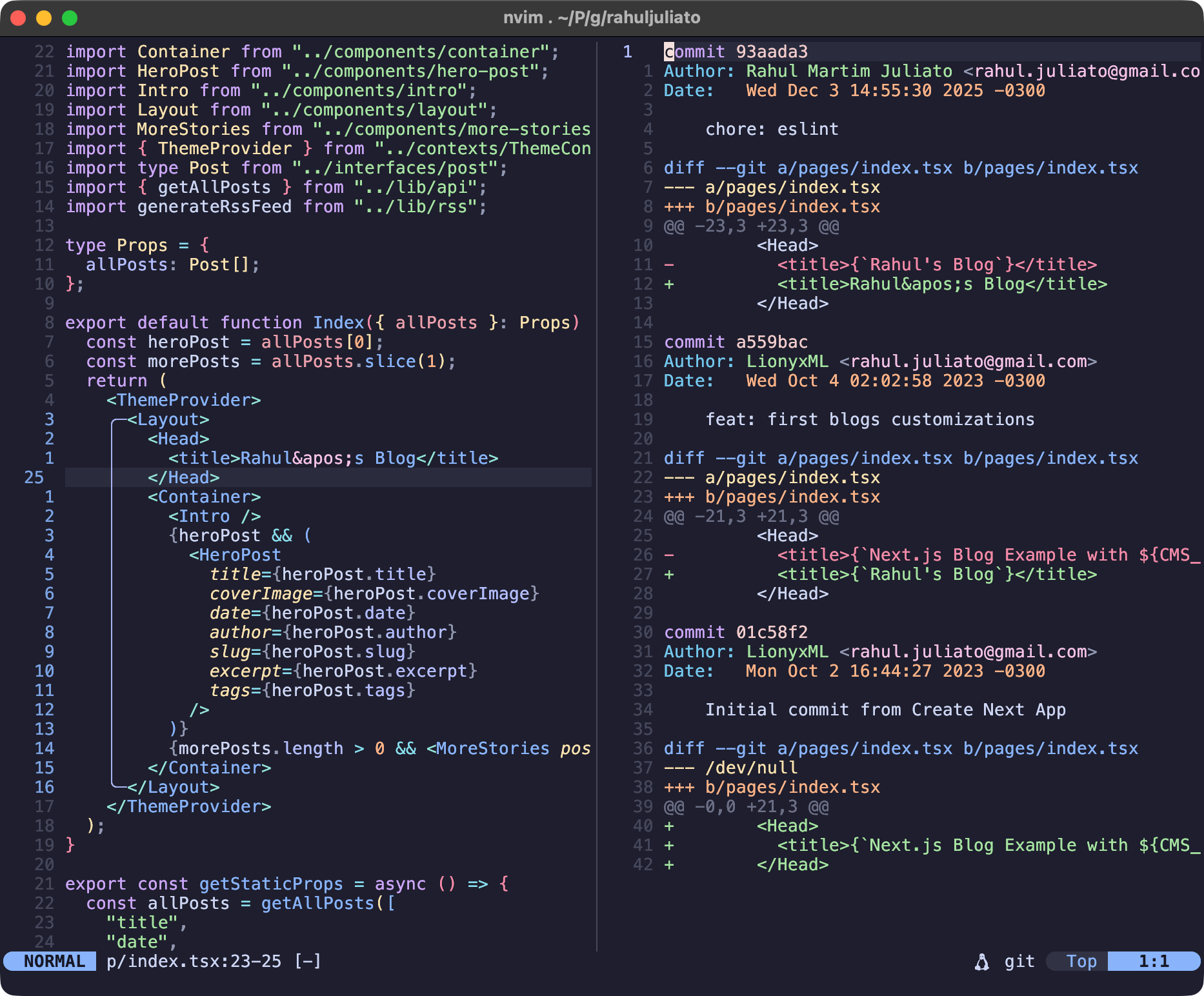
Task: Click the Top scroll position indicator
Action: pos(1081,961)
